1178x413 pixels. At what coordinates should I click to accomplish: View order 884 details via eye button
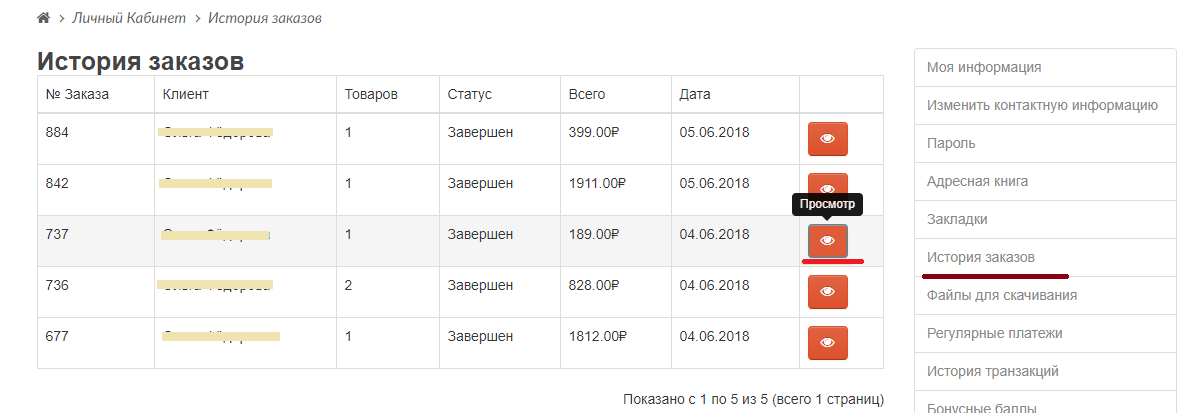[827, 139]
